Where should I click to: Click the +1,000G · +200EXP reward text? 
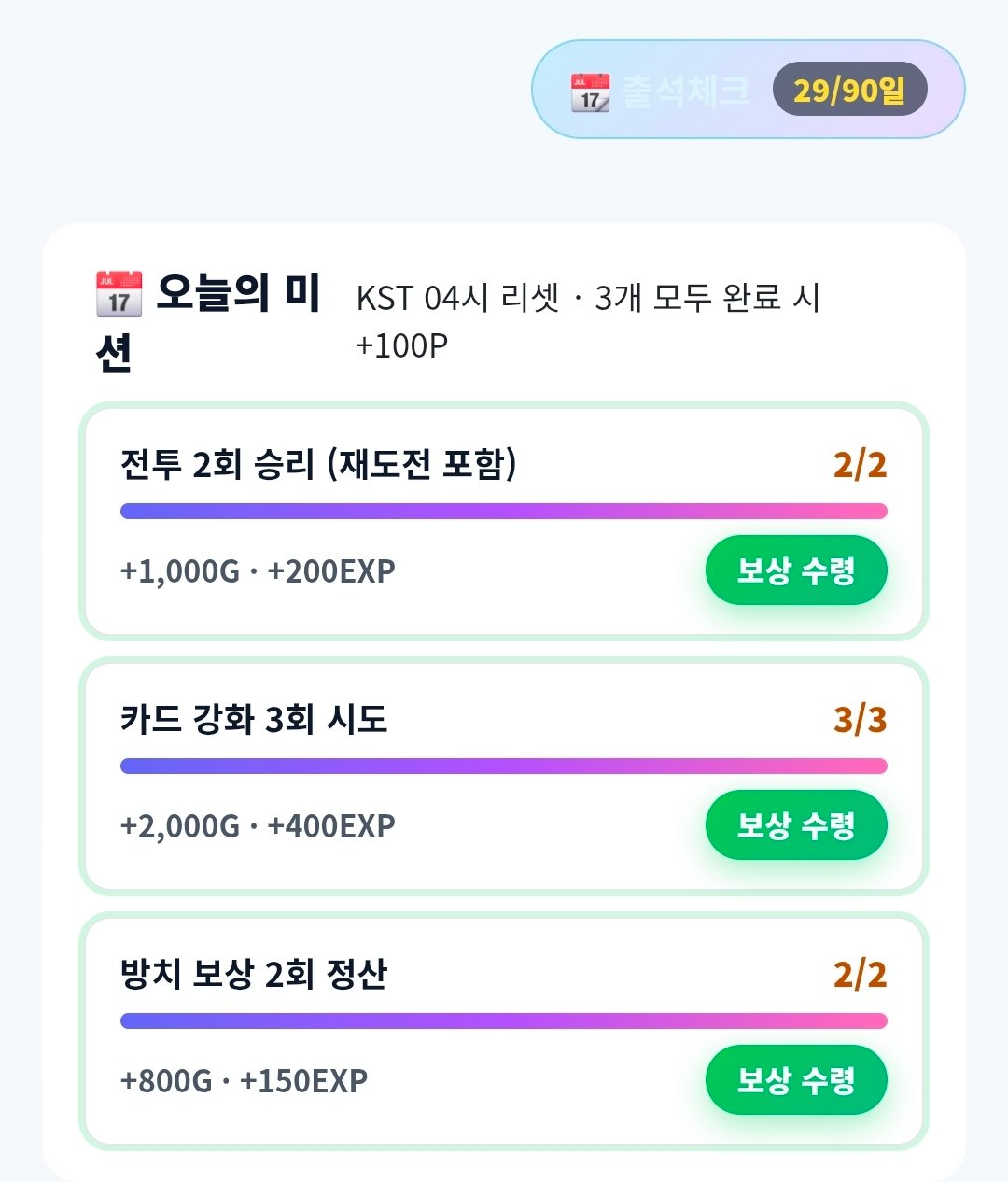pyautogui.click(x=258, y=570)
